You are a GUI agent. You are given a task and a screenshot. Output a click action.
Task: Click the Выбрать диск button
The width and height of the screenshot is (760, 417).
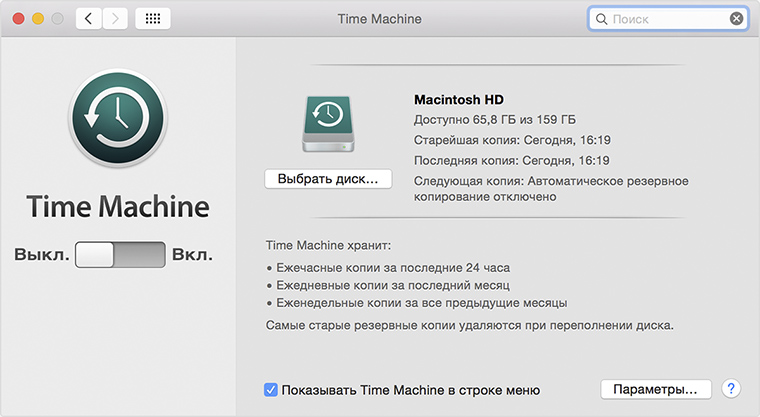coord(328,179)
